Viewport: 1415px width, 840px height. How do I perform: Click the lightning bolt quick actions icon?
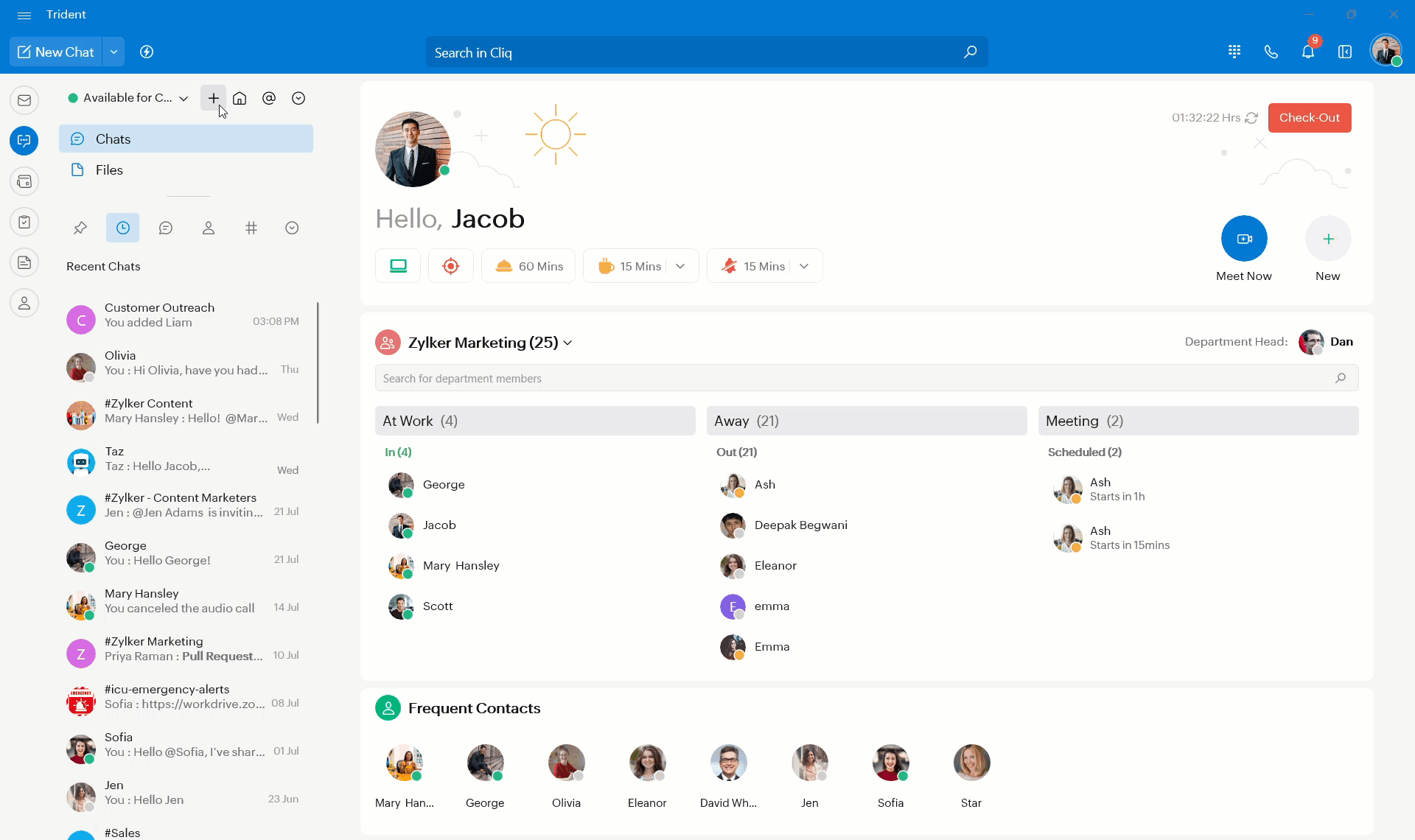coord(147,52)
